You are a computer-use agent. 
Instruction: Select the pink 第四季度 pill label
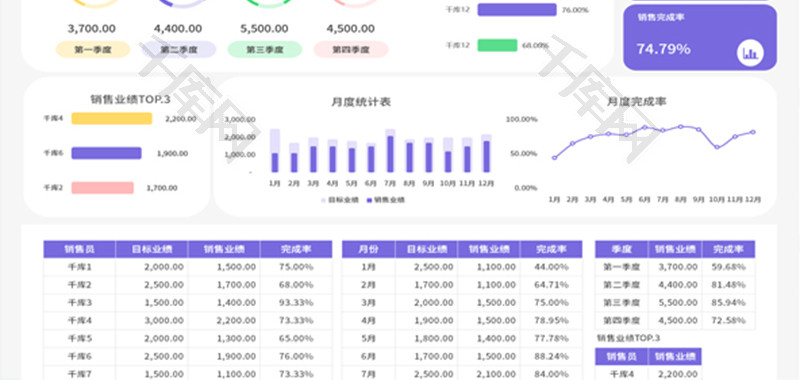click(x=351, y=49)
